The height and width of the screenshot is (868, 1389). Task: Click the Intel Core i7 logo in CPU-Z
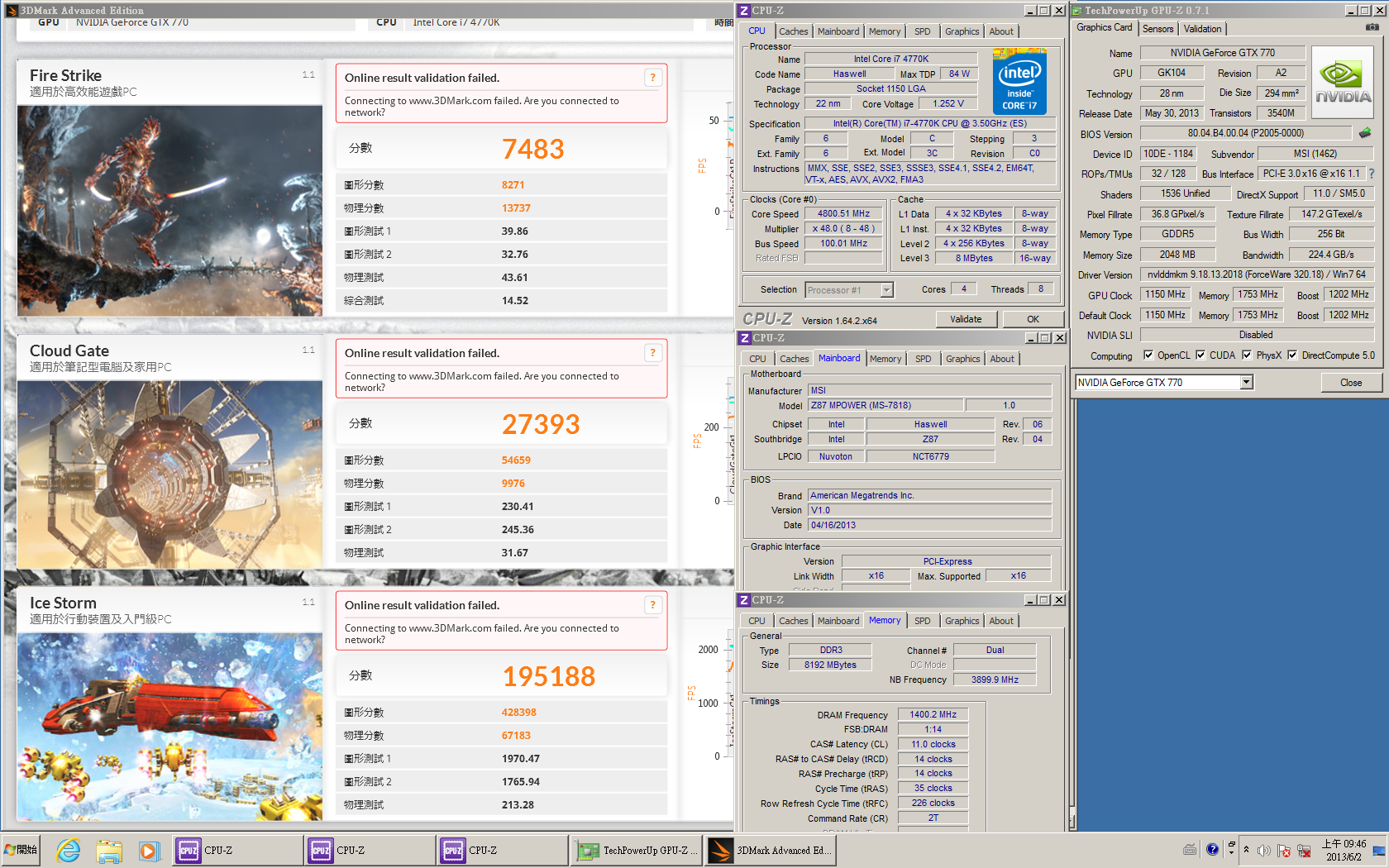1019,82
